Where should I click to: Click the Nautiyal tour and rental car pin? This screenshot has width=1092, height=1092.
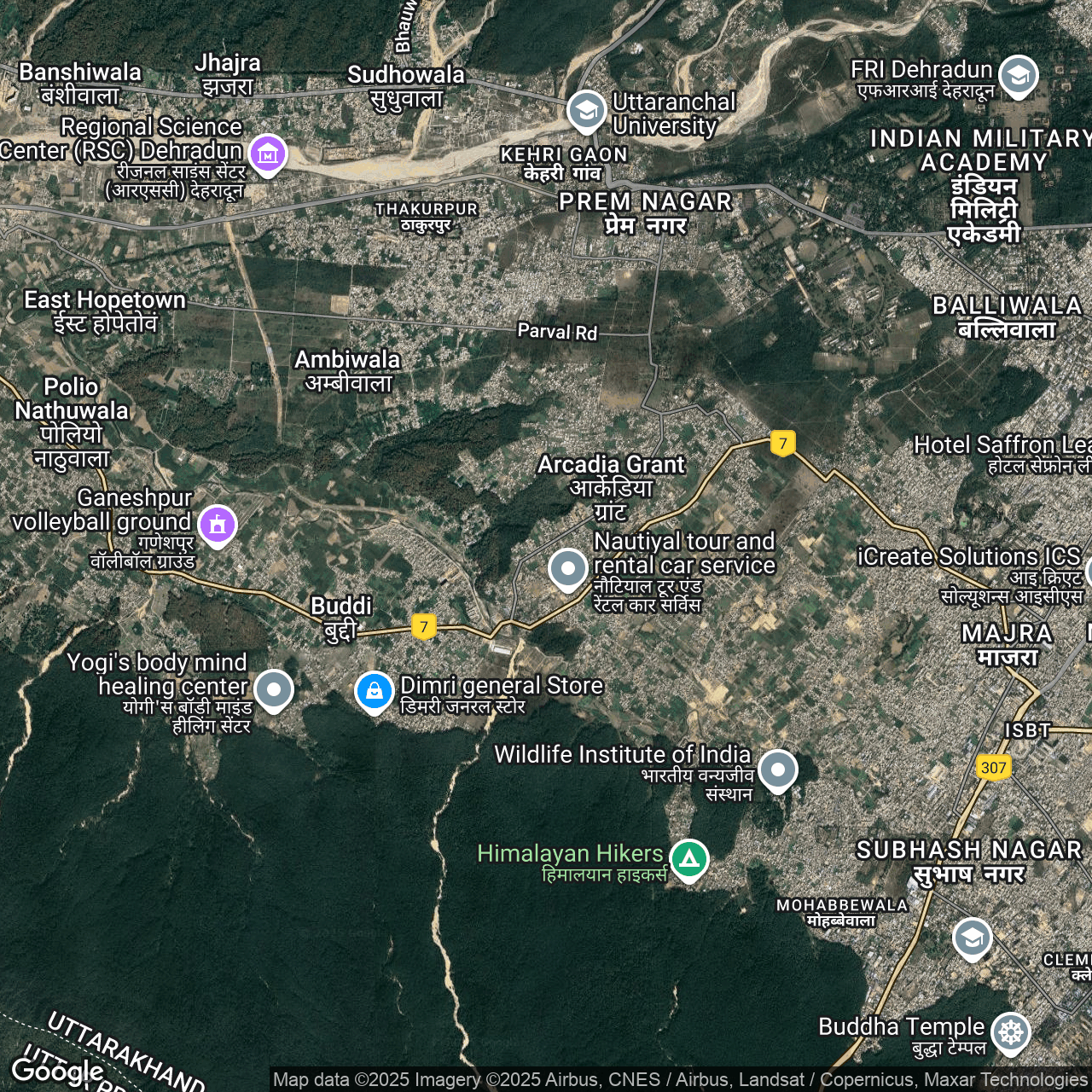pos(568,568)
